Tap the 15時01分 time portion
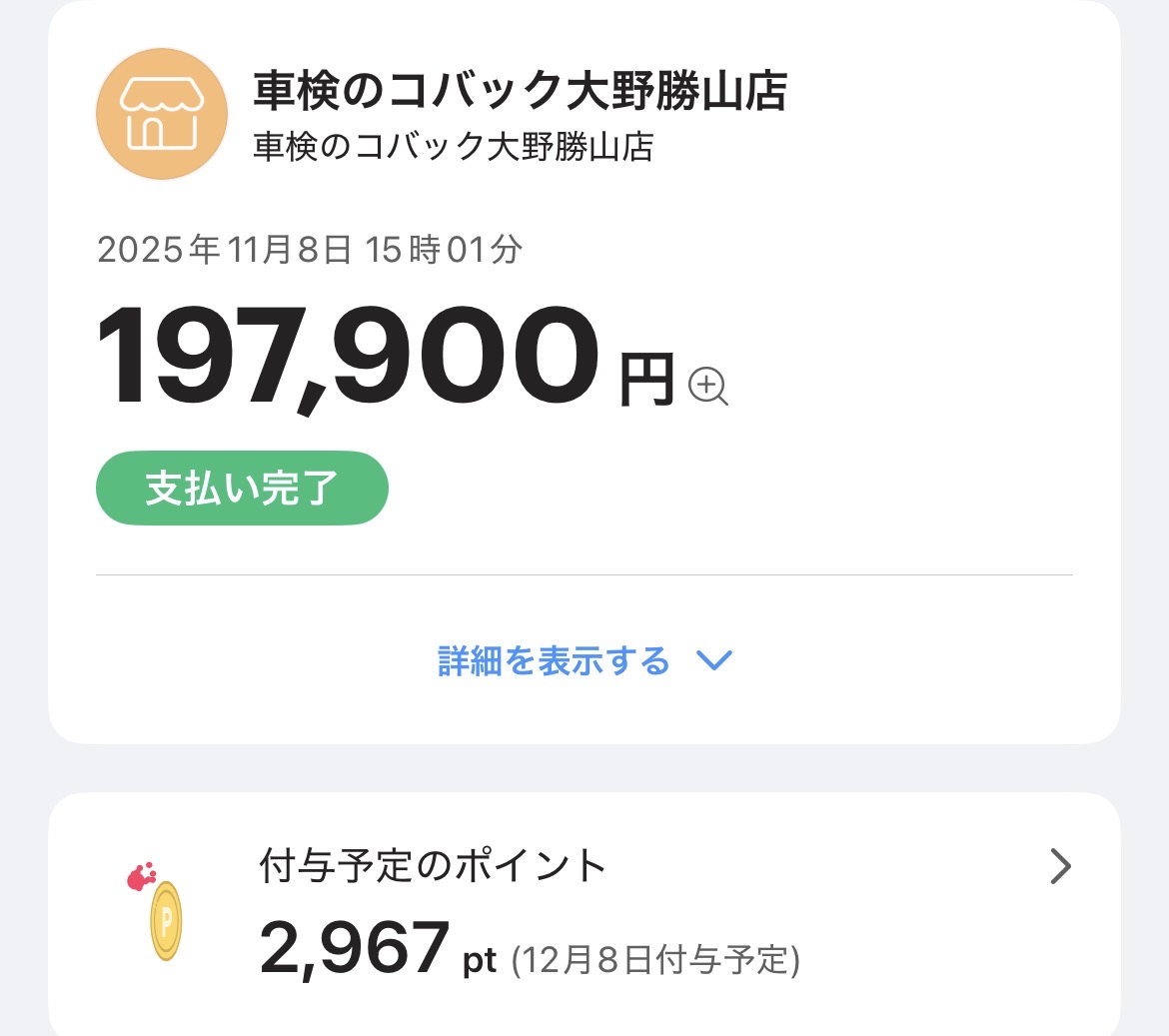Viewport: 1169px width, 1036px height. (x=443, y=250)
